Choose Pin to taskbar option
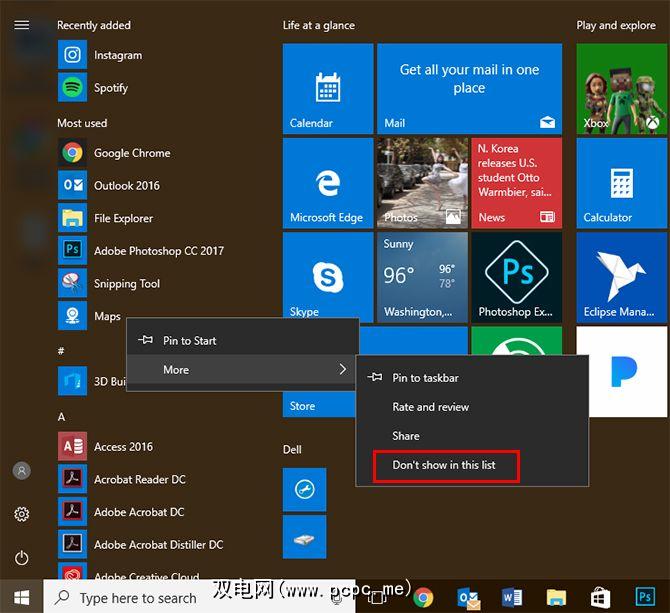 point(425,378)
